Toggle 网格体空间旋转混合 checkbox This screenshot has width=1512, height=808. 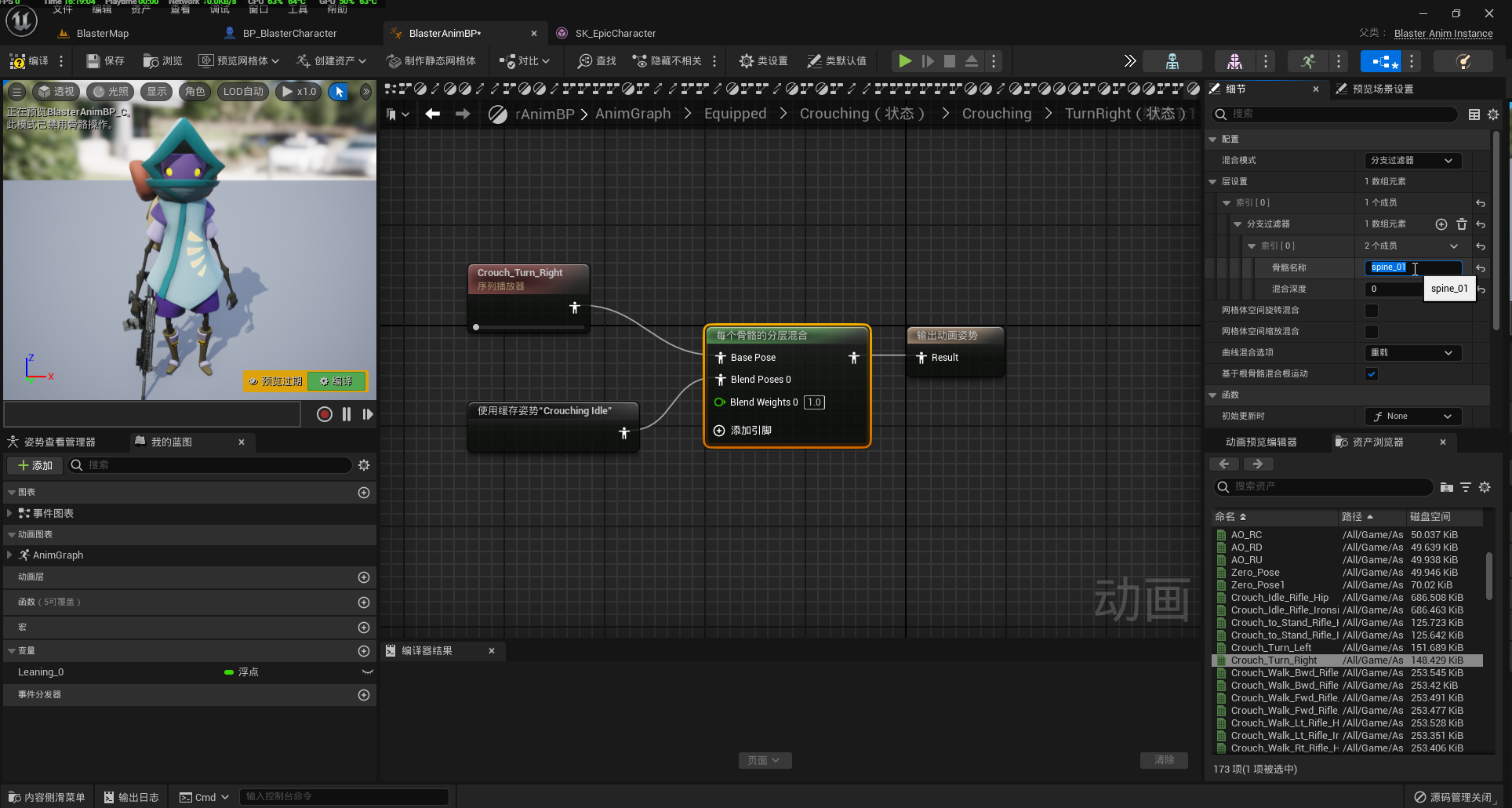pyautogui.click(x=1372, y=311)
